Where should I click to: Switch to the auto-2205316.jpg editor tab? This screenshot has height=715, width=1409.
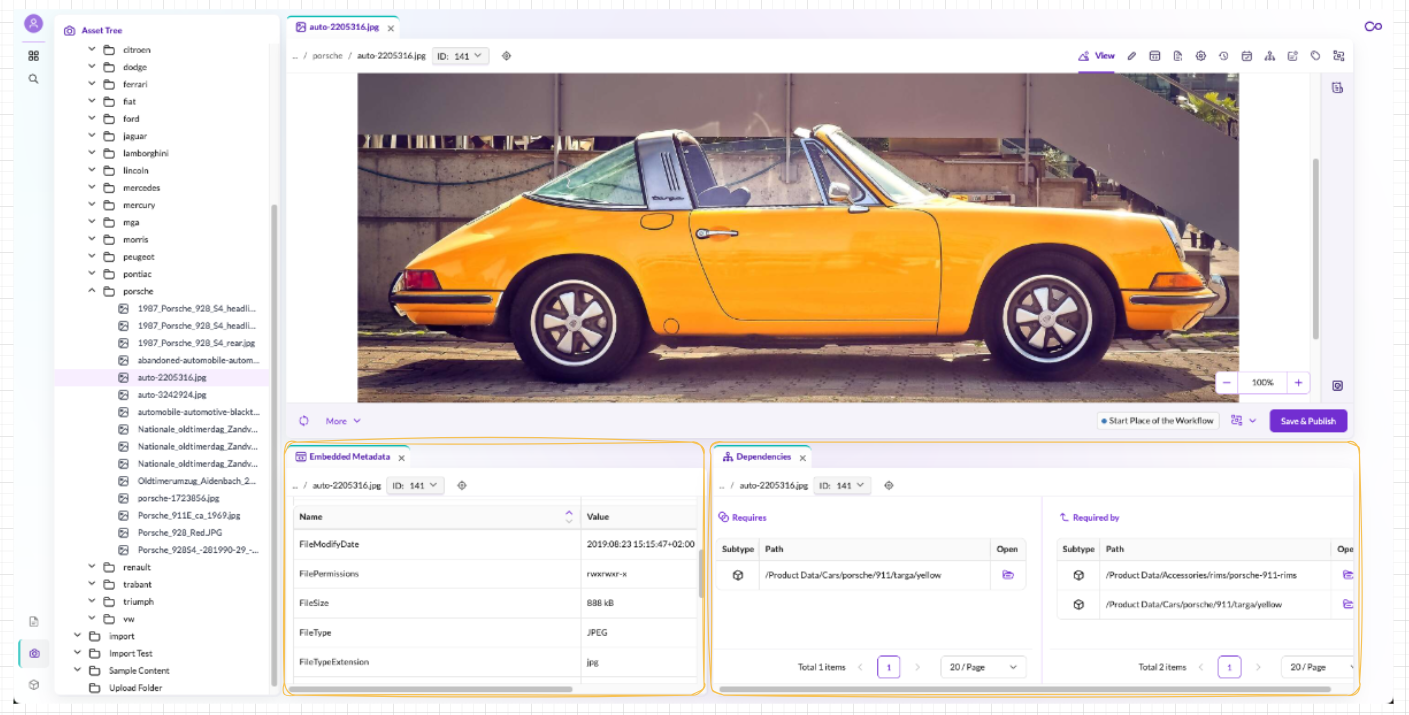point(343,27)
